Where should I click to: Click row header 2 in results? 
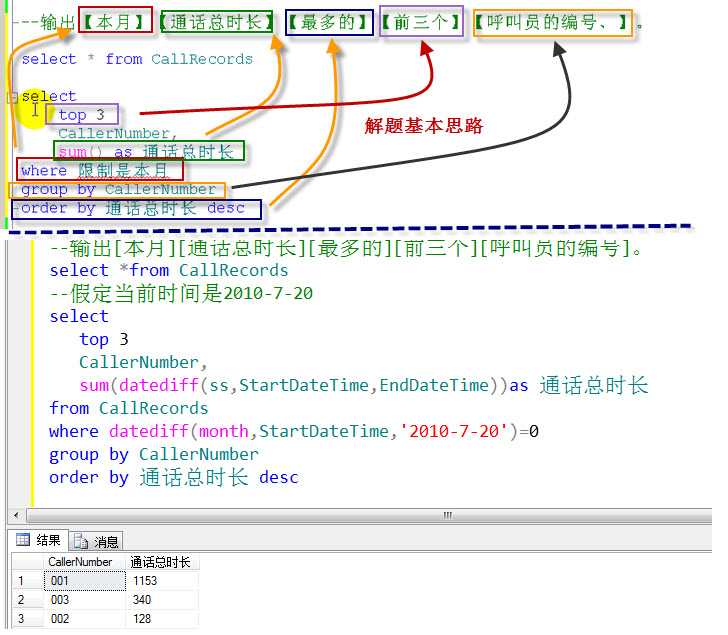(x=27, y=600)
